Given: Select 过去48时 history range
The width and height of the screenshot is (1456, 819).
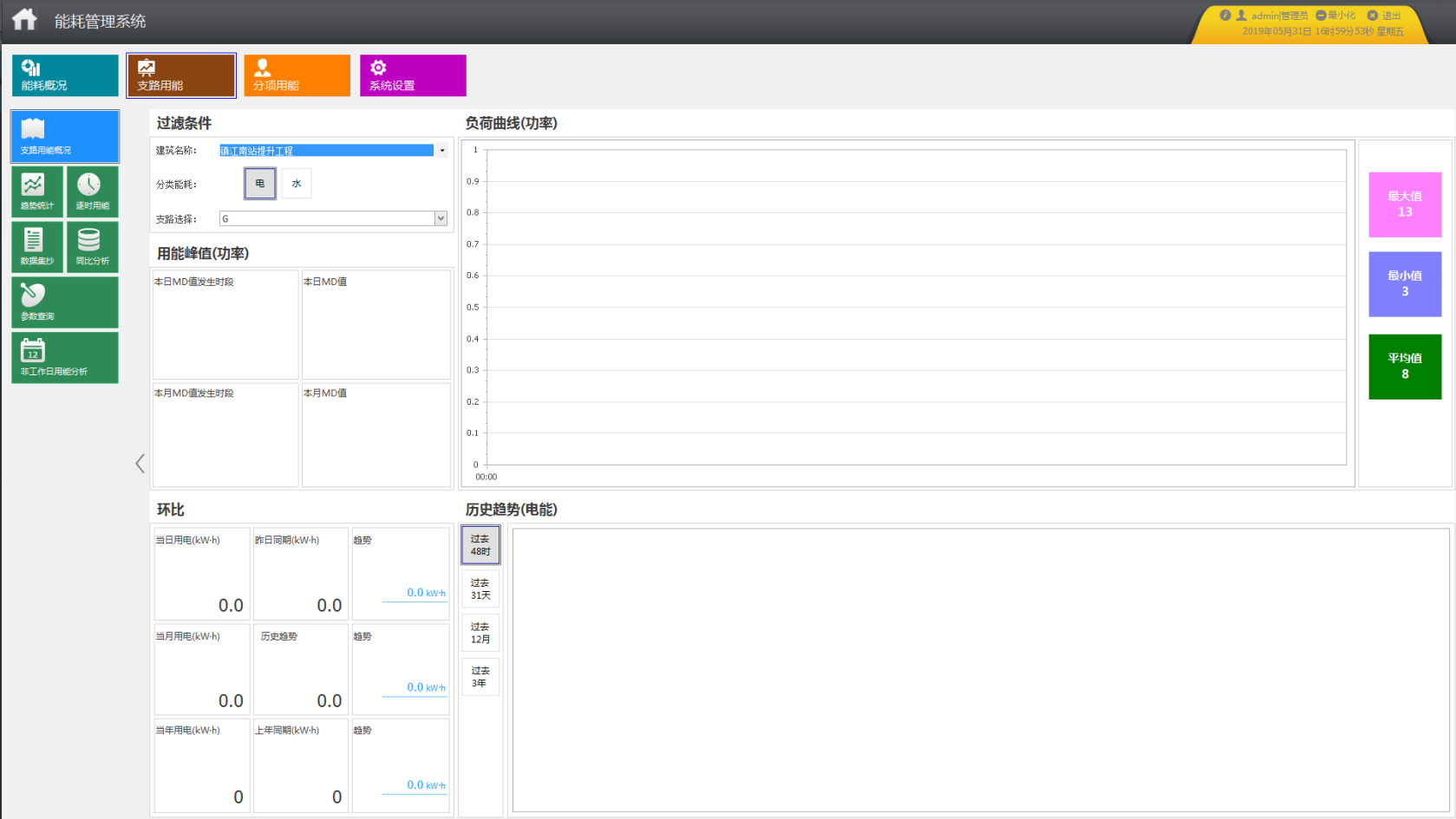Looking at the screenshot, I should tap(480, 545).
